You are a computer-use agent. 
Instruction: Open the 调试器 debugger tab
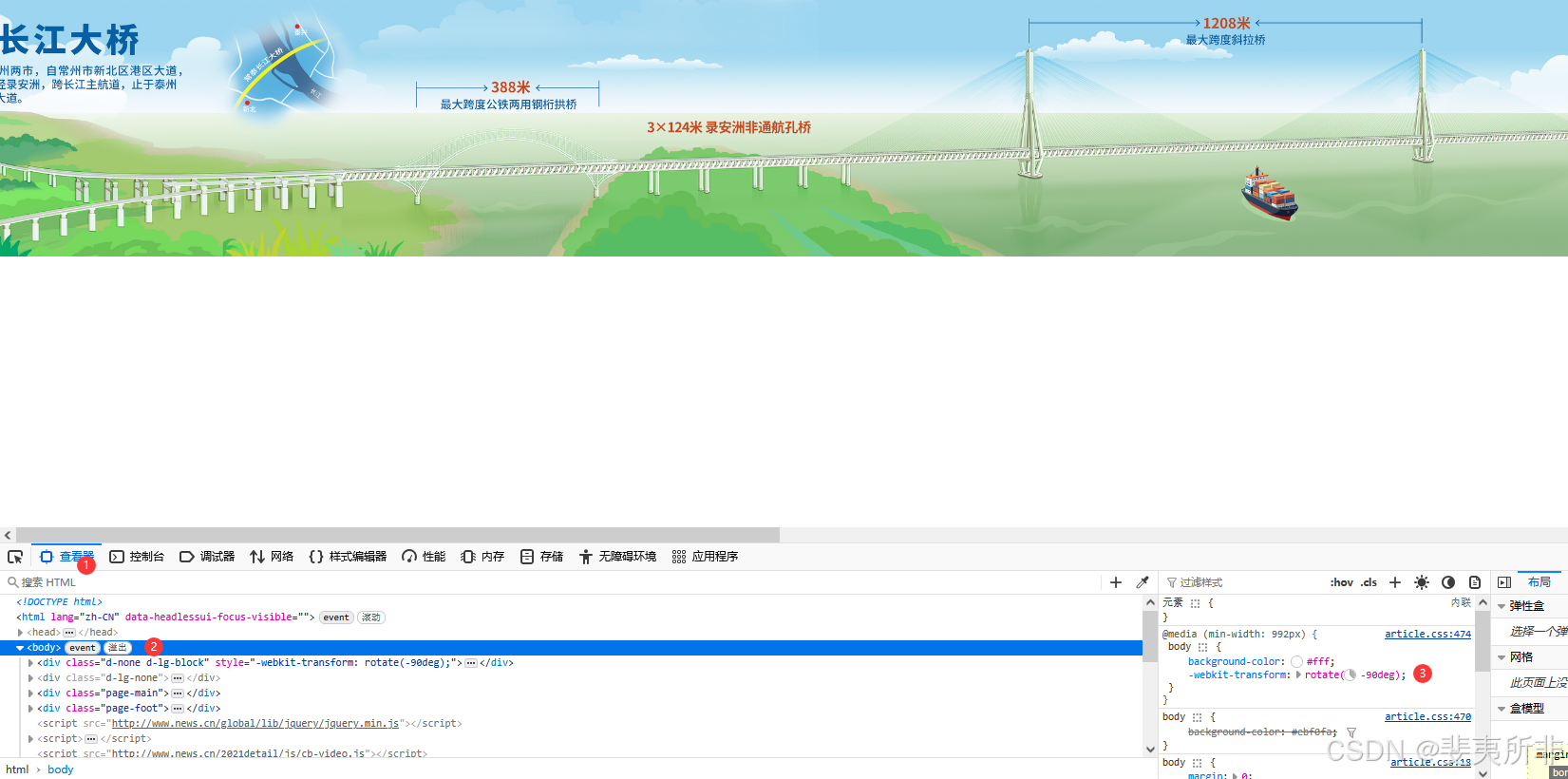[207, 557]
